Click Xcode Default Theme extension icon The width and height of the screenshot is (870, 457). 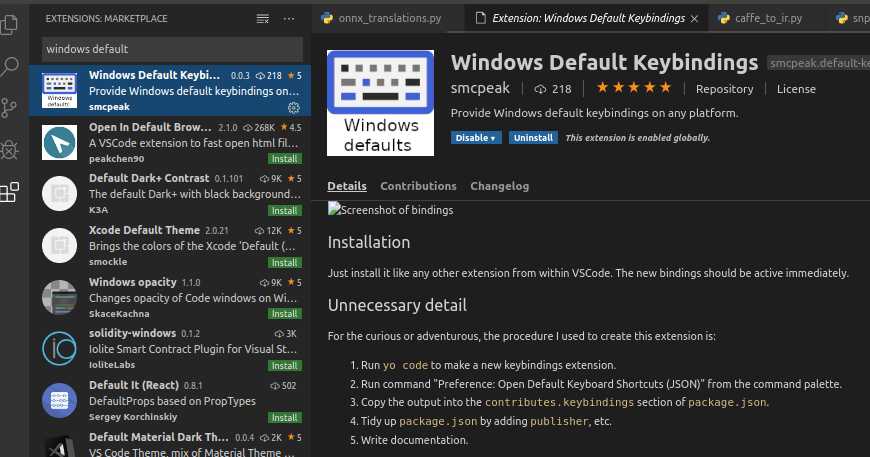coord(59,245)
